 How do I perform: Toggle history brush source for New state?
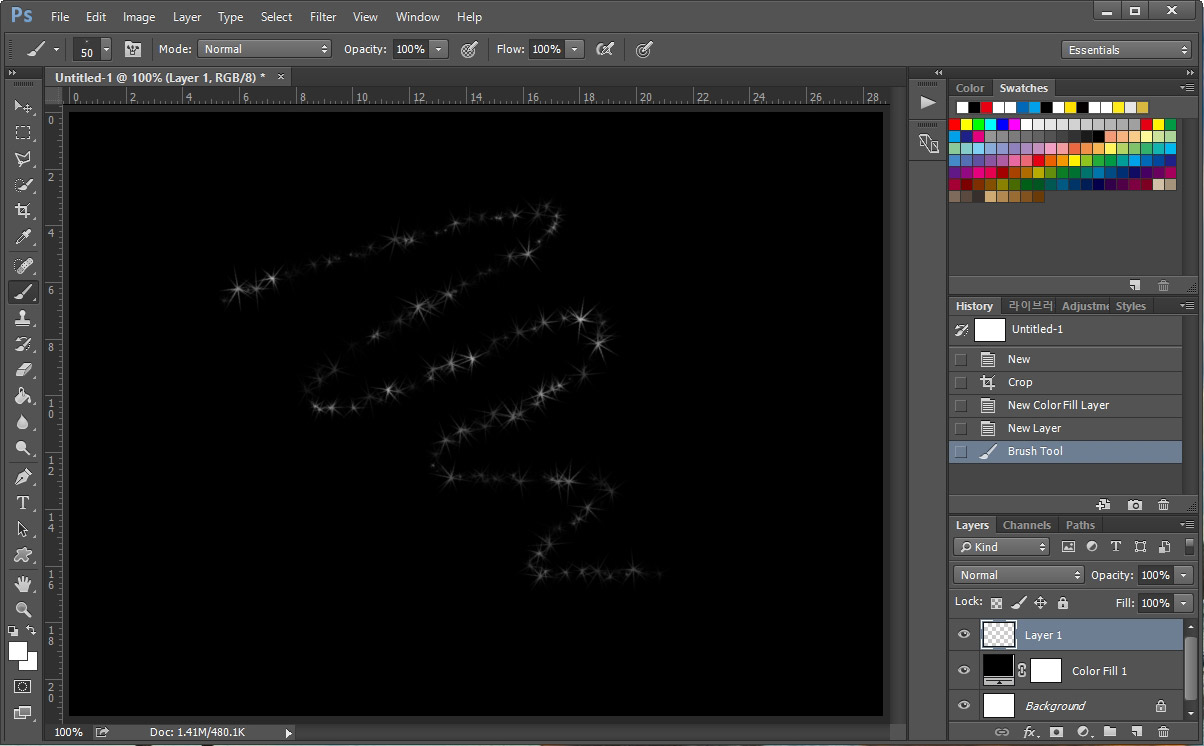(x=961, y=359)
